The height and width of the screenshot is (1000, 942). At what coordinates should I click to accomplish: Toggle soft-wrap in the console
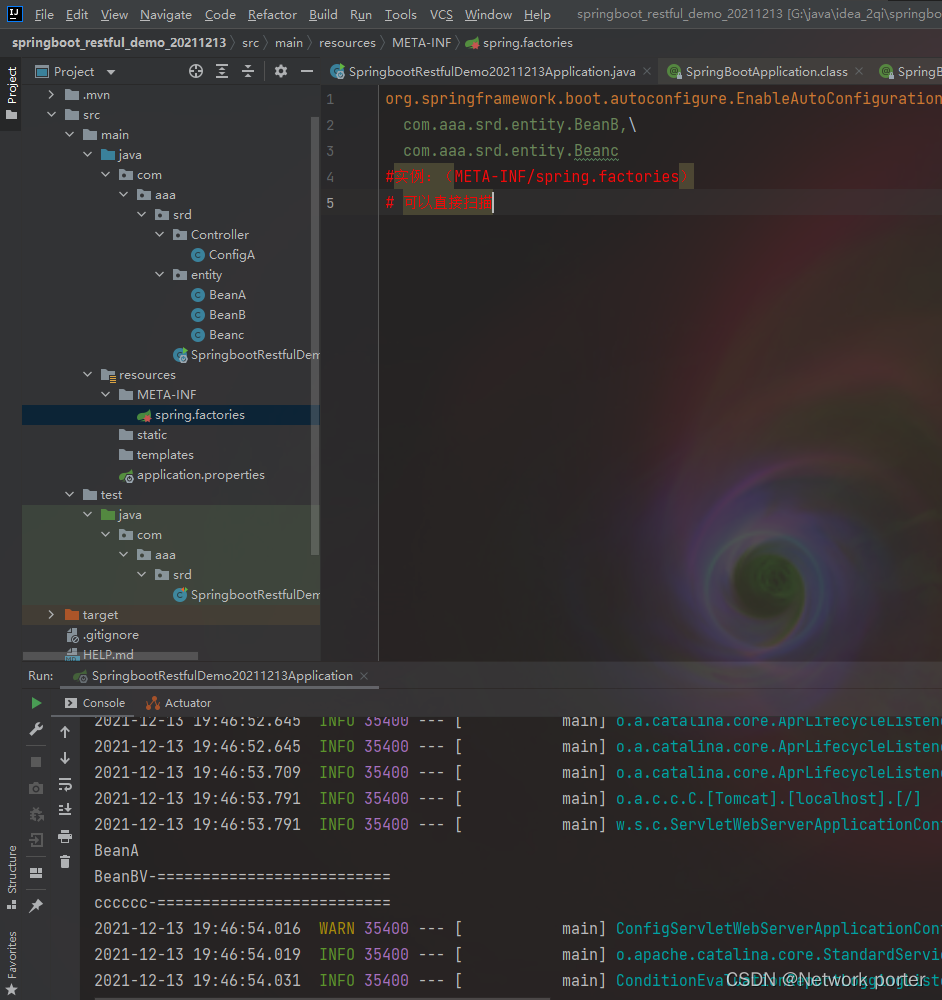tap(65, 784)
